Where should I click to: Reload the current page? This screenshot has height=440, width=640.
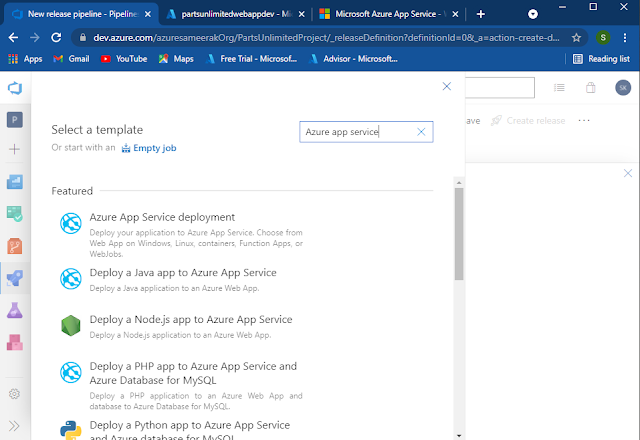pyautogui.click(x=56, y=38)
